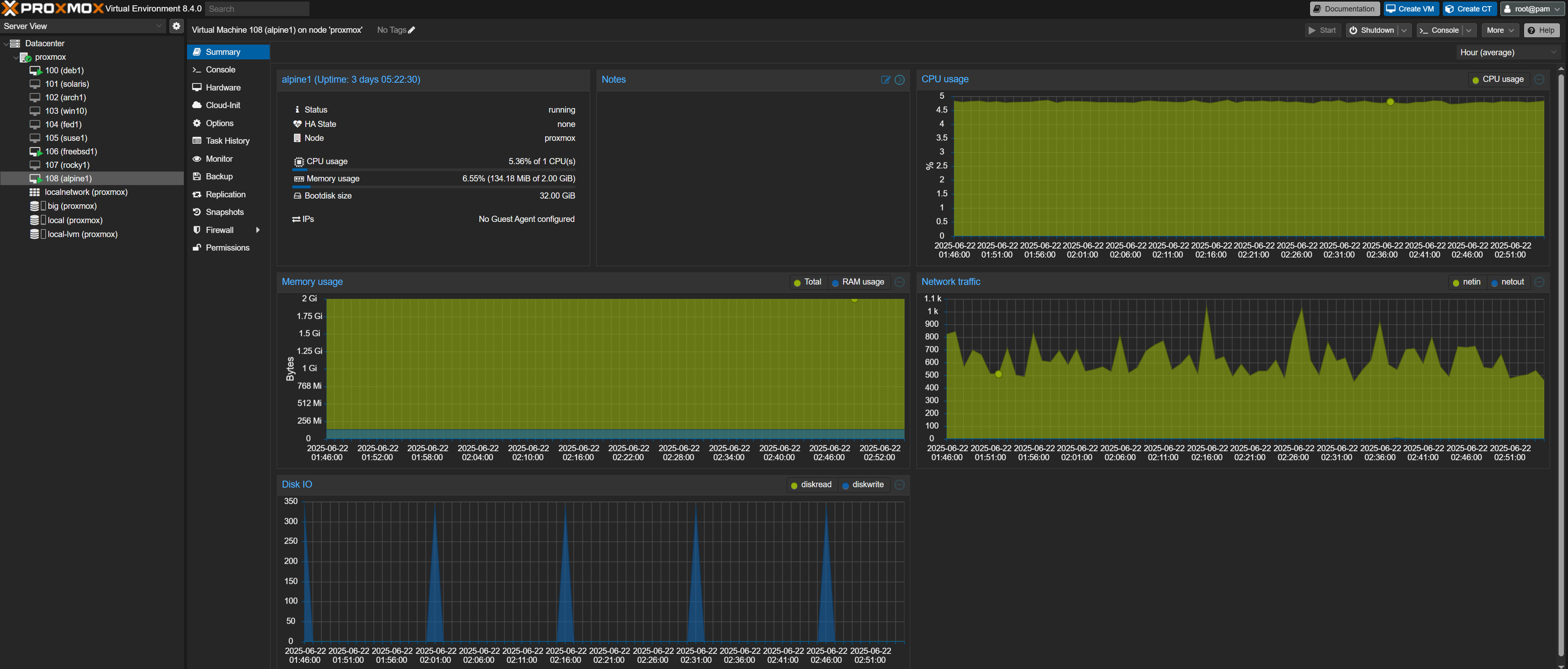Open the Hardware tab
The height and width of the screenshot is (669, 1568).
pyautogui.click(x=223, y=88)
